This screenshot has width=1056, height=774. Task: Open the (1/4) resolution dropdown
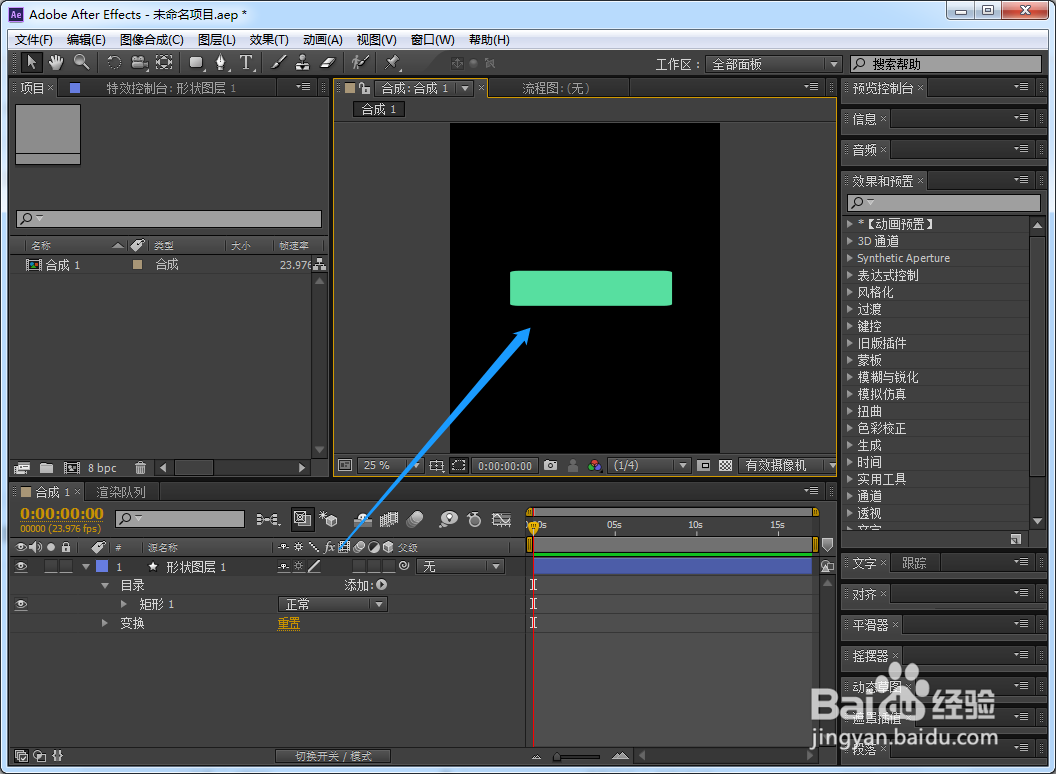coord(650,465)
